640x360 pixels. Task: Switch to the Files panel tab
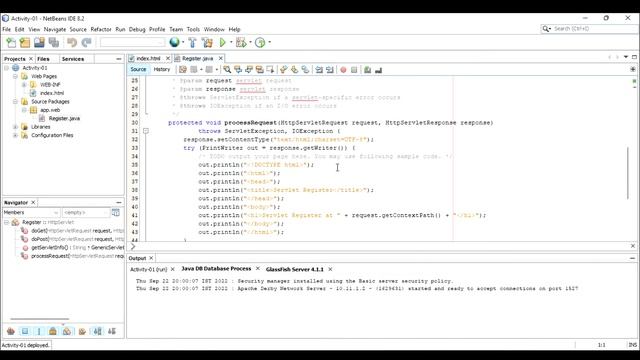point(43,59)
